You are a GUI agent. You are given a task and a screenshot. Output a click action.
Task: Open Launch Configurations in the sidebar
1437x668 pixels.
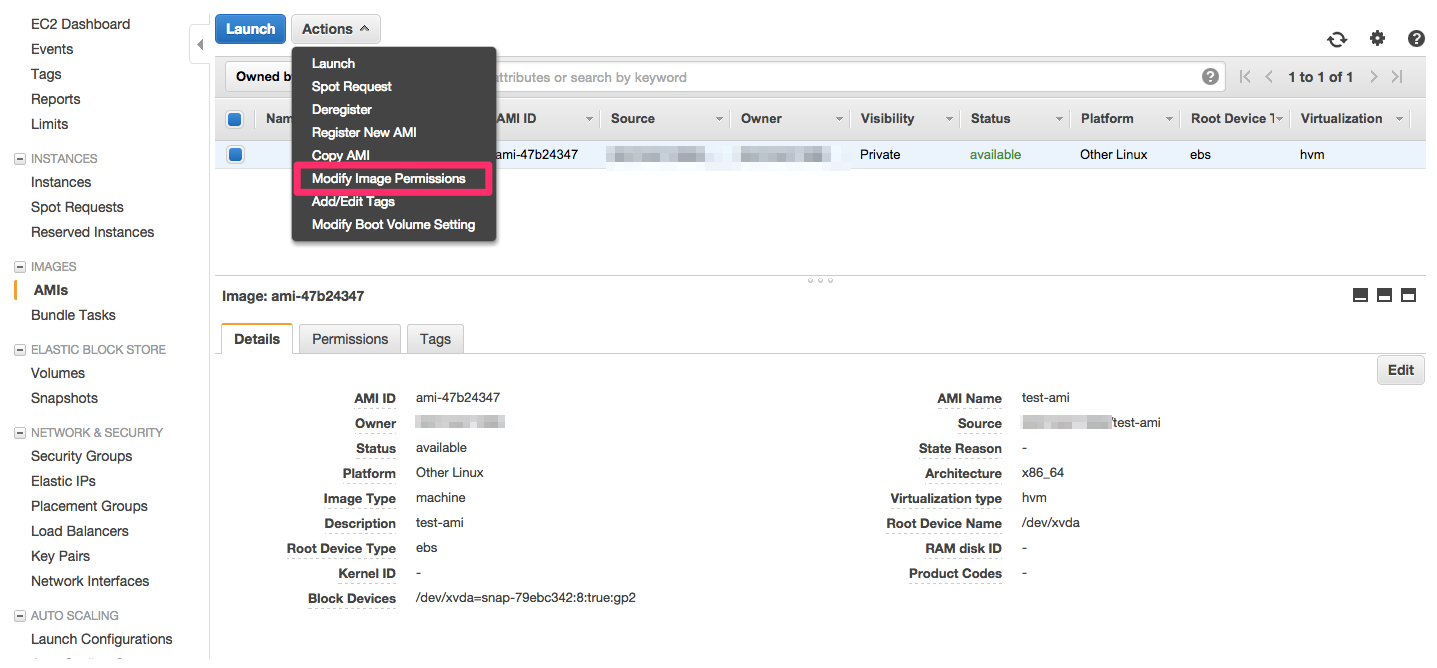click(102, 639)
